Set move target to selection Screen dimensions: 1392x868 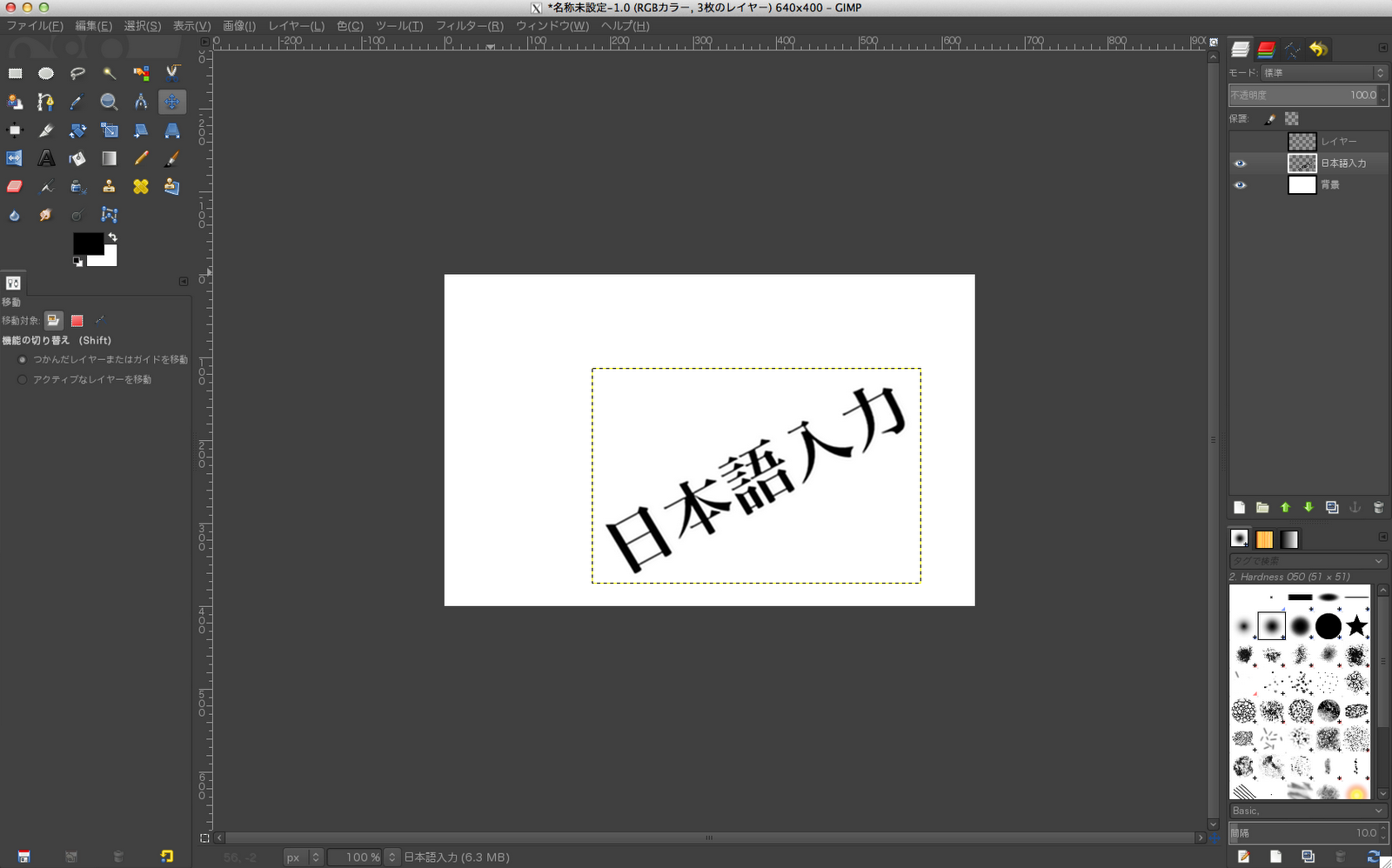(x=77, y=321)
